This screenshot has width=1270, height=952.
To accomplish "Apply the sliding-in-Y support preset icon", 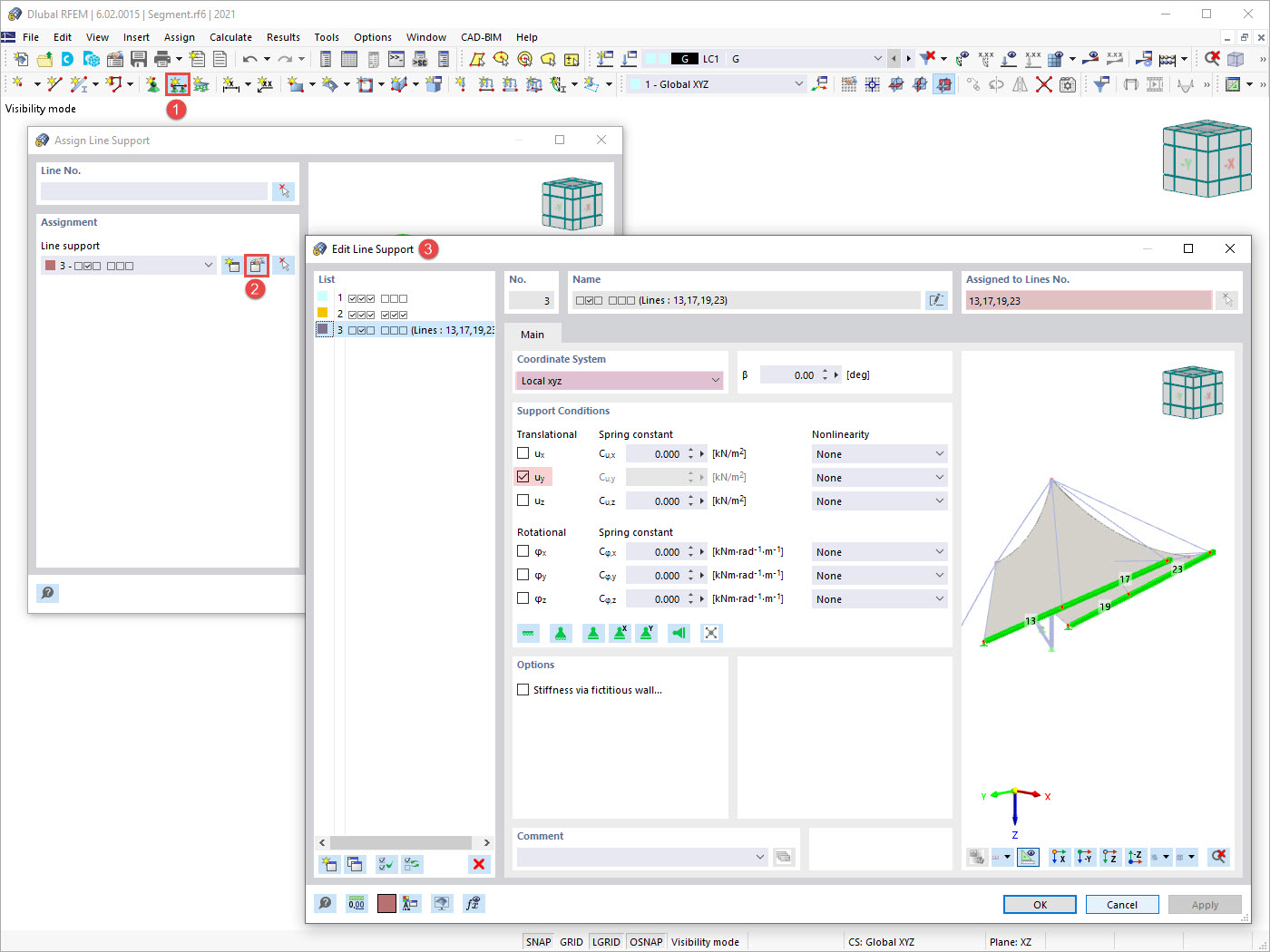I will point(647,633).
